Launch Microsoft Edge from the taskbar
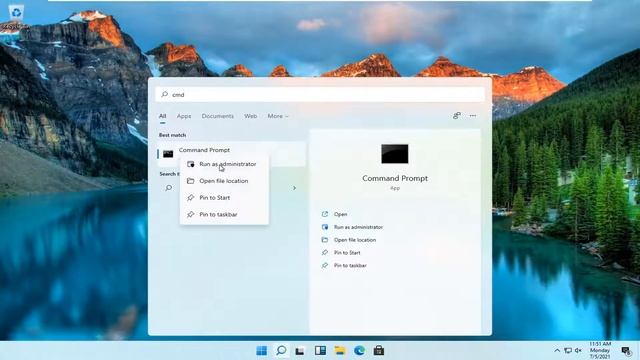The height and width of the screenshot is (360, 640). 359,351
